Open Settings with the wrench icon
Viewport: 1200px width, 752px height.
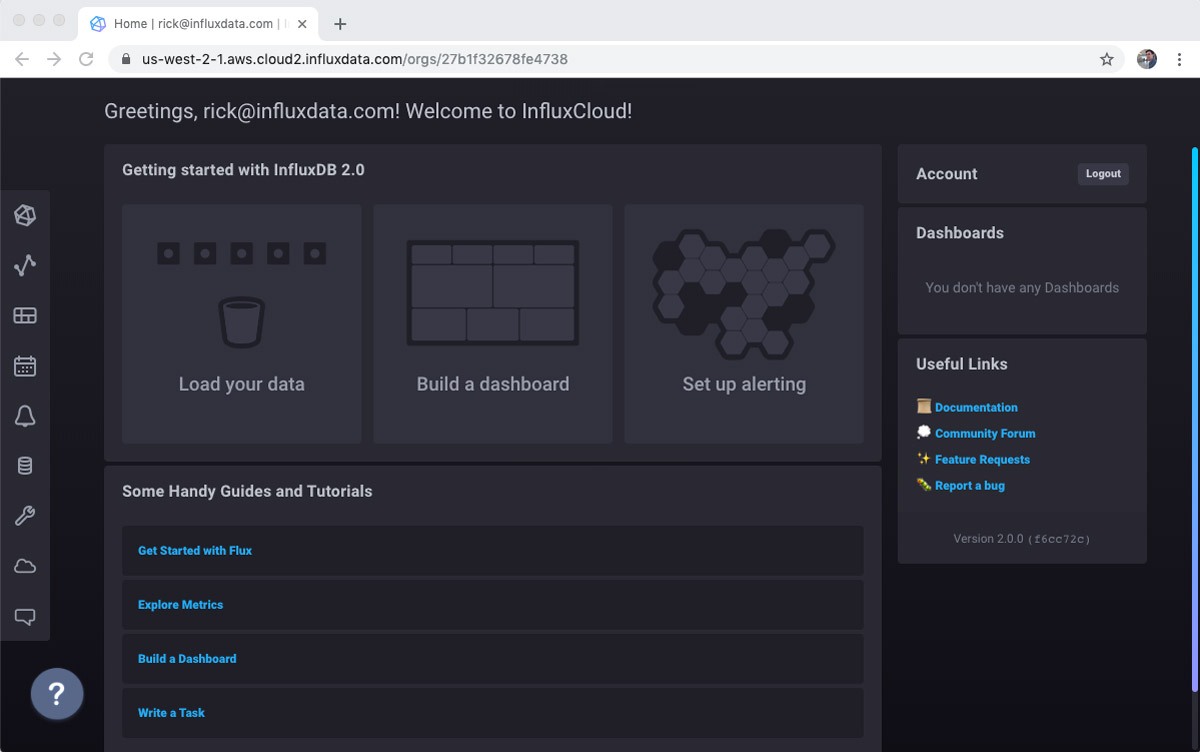25,515
